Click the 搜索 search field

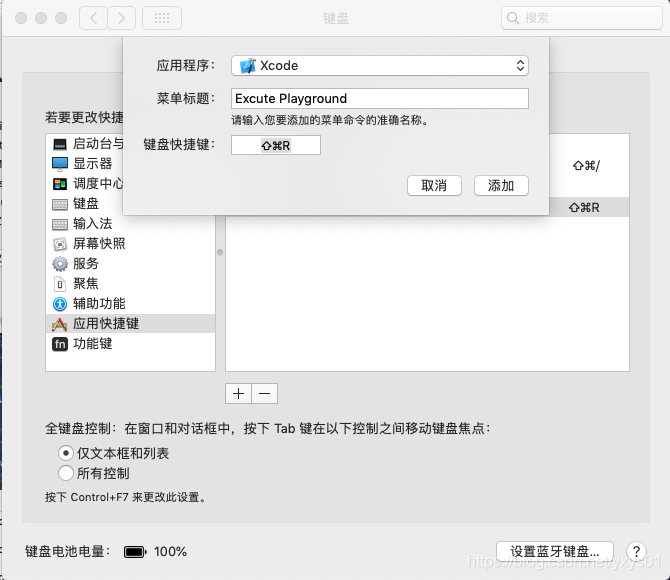coord(582,18)
